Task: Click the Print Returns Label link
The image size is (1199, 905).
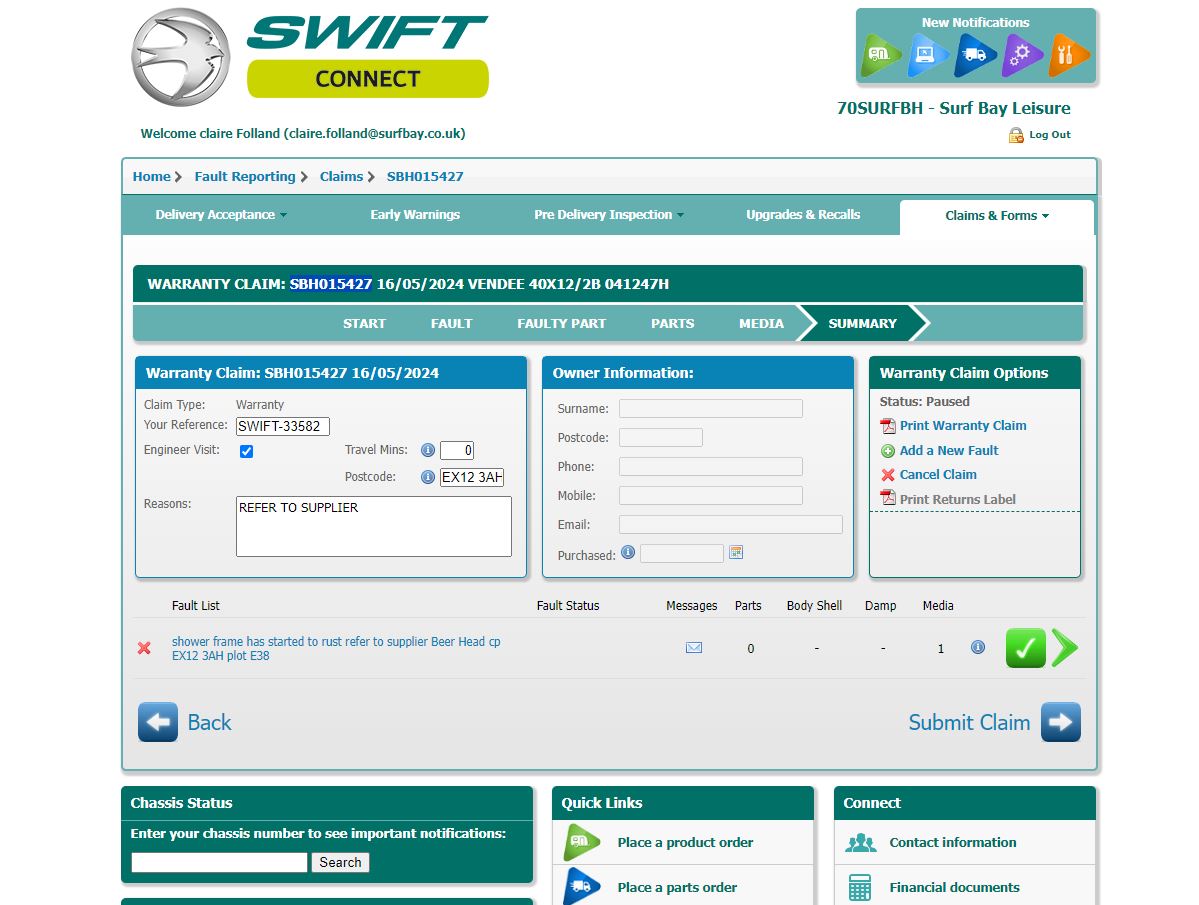Action: click(x=957, y=500)
